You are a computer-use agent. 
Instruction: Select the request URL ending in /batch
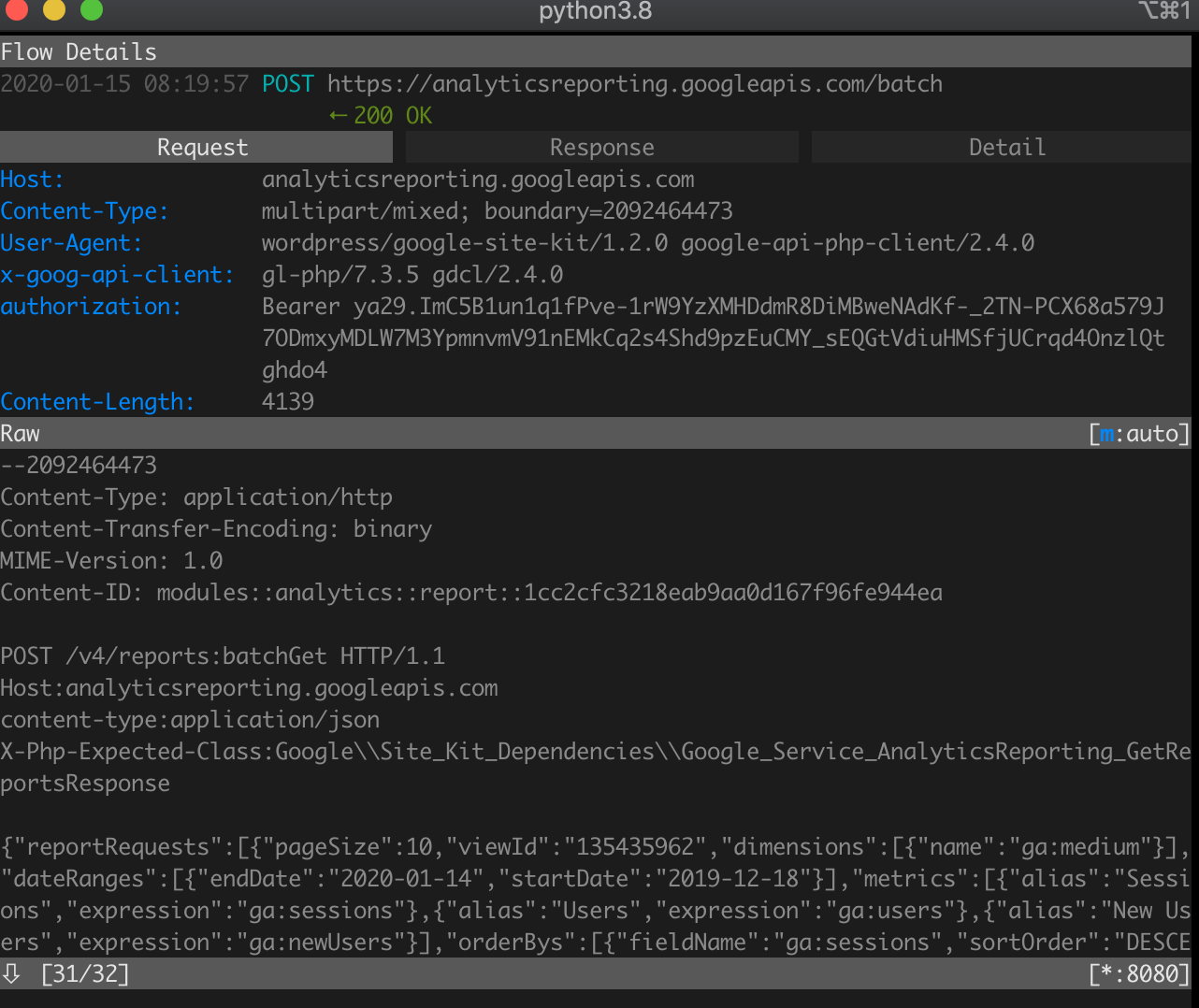tap(635, 84)
